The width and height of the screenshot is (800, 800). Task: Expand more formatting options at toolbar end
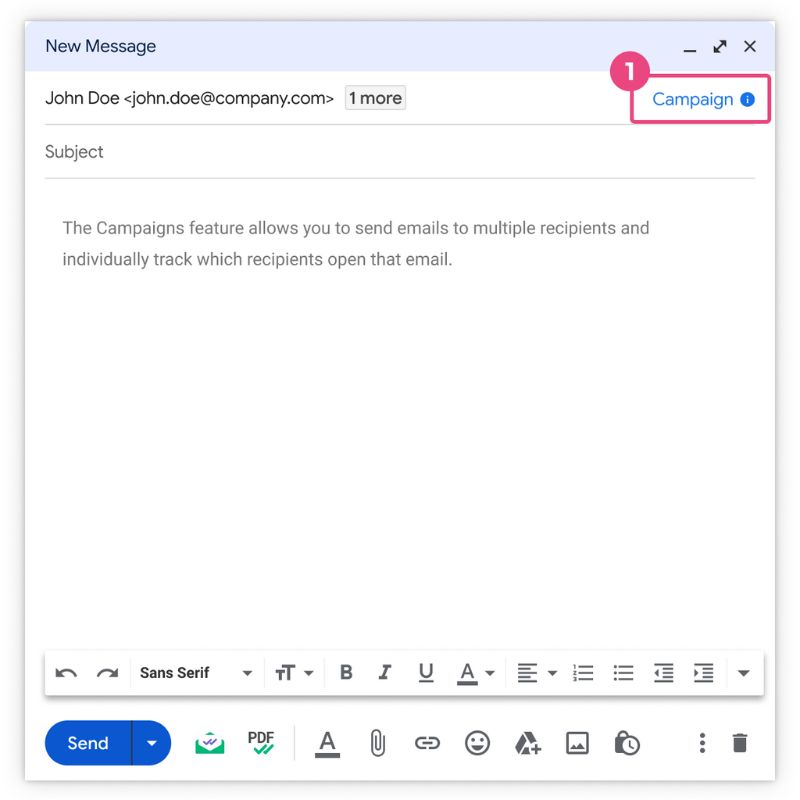(743, 673)
